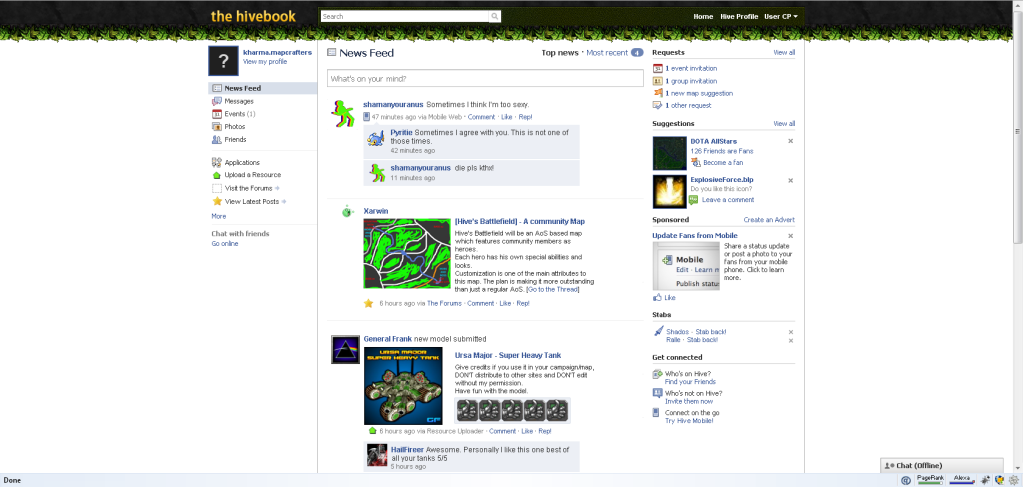Open the ExplosiveForce.blp icon thumbnail

click(x=669, y=192)
